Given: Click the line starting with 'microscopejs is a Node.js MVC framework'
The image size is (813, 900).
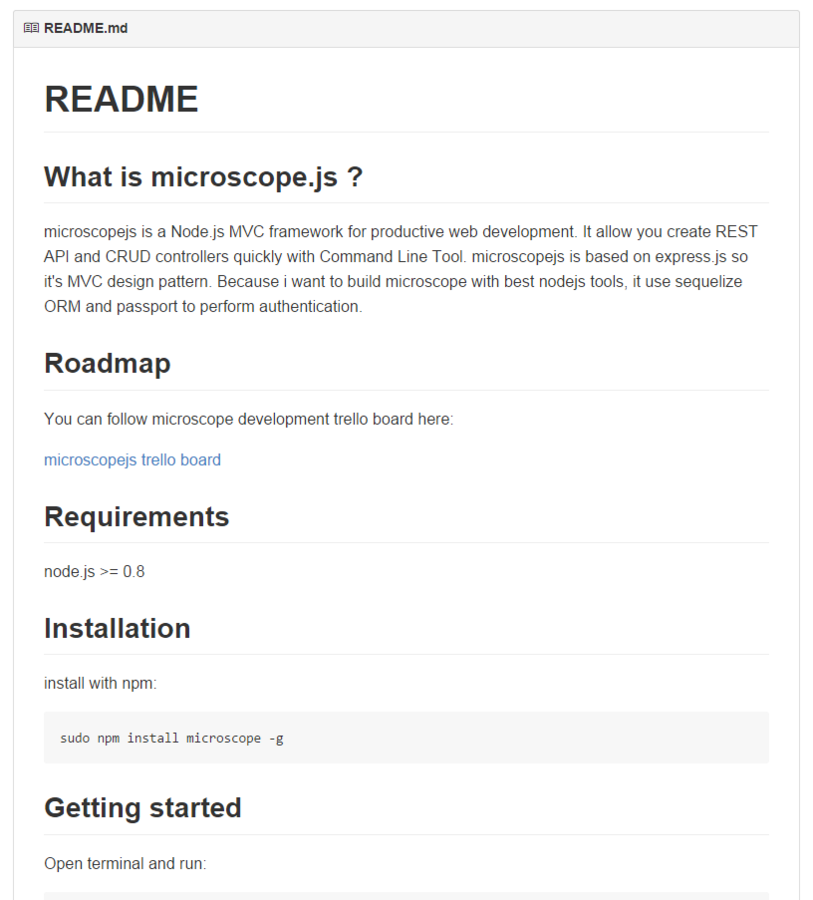Looking at the screenshot, I should 401,232.
